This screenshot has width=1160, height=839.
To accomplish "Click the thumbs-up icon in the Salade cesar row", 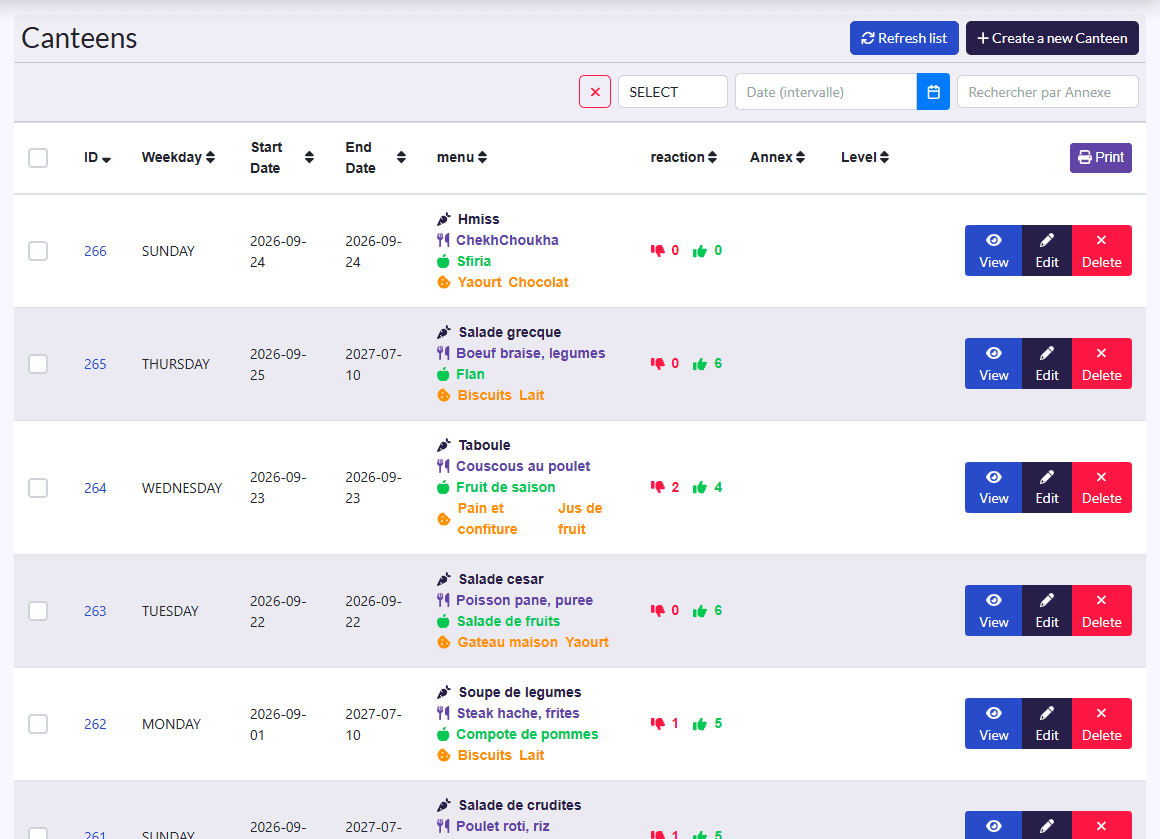I will pos(700,611).
